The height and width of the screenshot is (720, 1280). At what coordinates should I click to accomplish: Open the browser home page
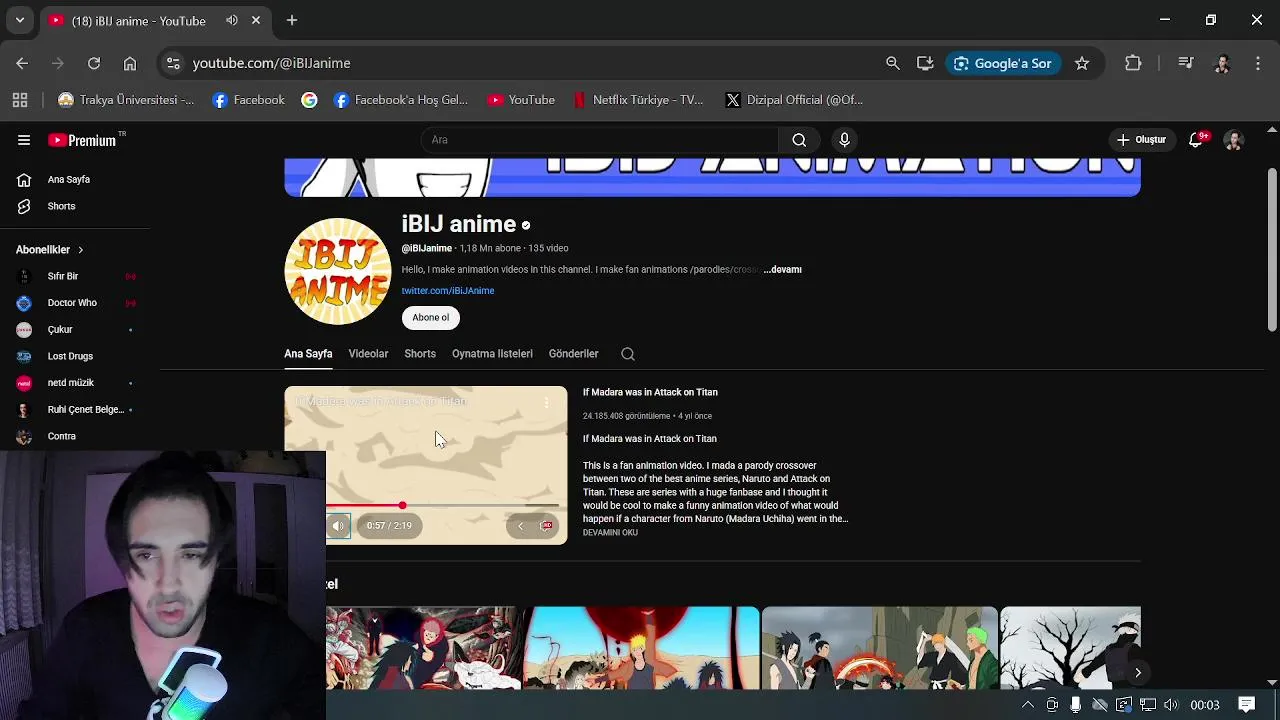pos(130,63)
